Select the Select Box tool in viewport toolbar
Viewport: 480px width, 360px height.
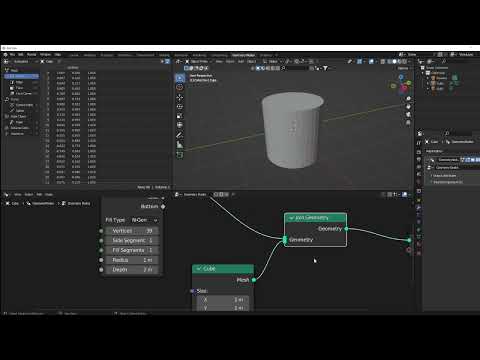pyautogui.click(x=180, y=78)
